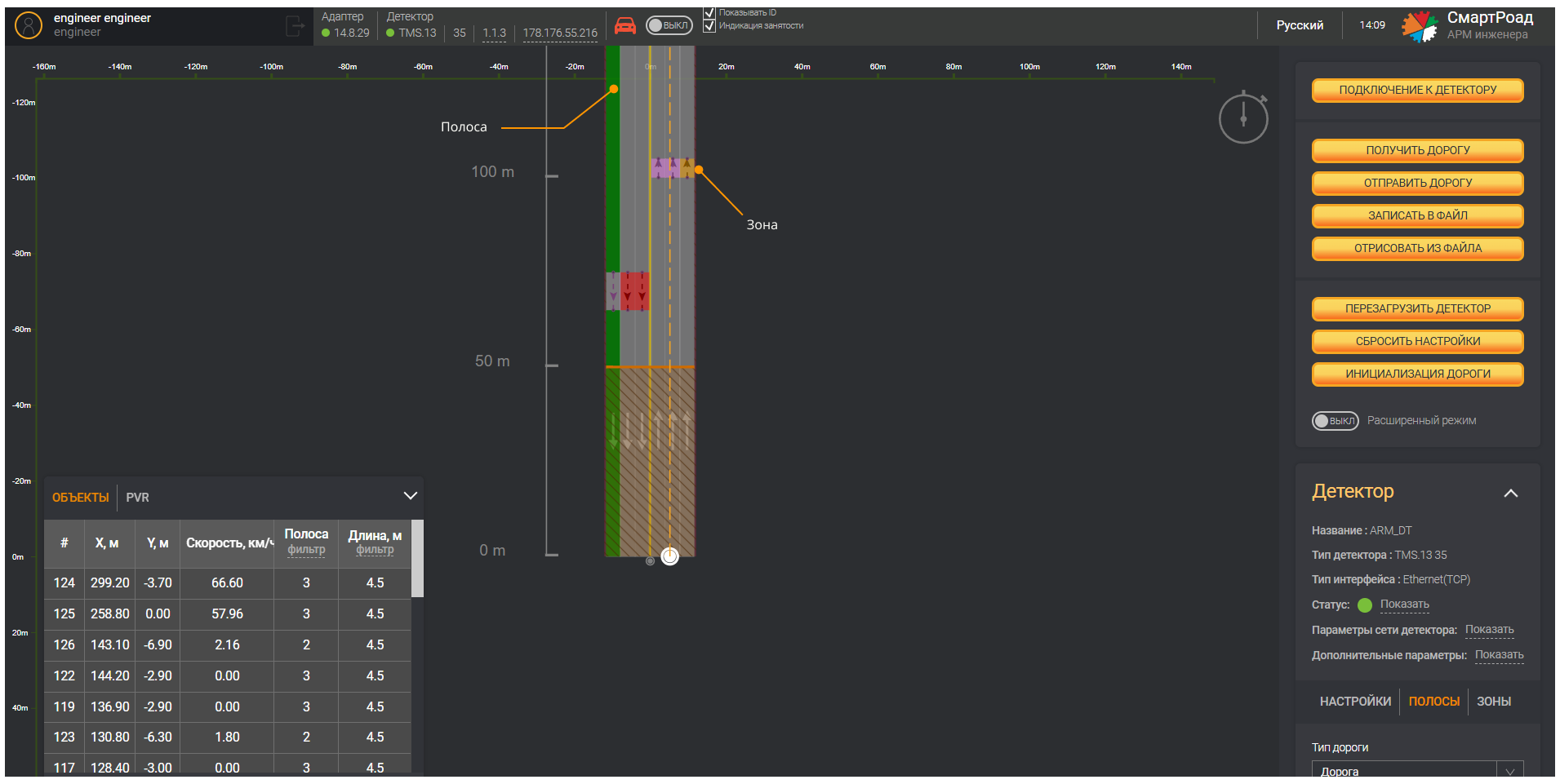Select object row 119
This screenshot has height=784, width=1560.
pyautogui.click(x=228, y=707)
